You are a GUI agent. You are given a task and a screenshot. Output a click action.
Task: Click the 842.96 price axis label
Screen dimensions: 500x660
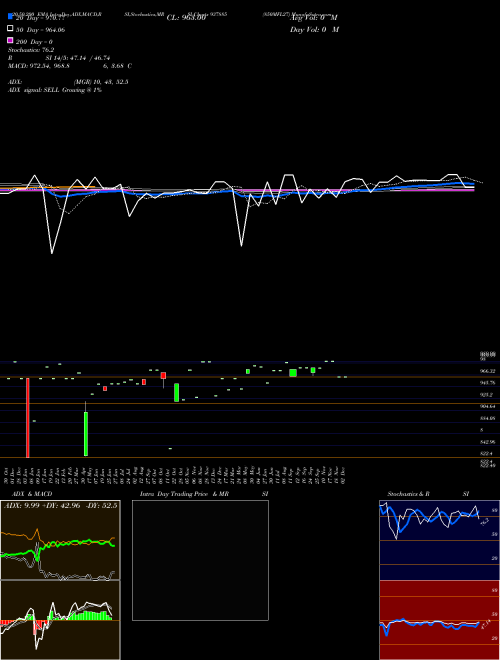pyautogui.click(x=487, y=442)
